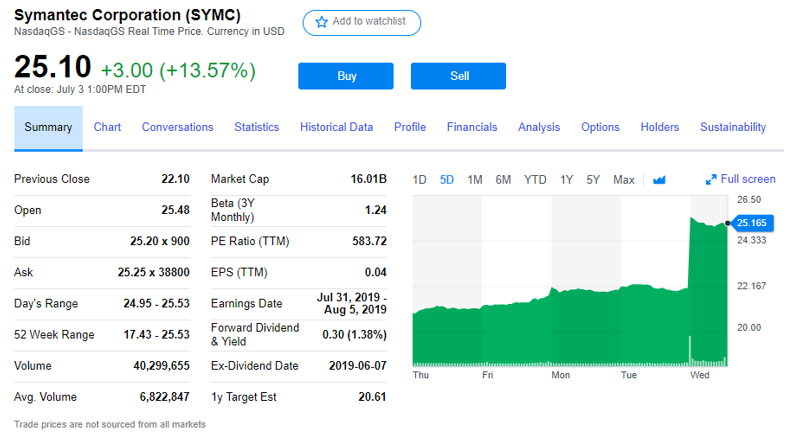This screenshot has height=443, width=794.
Task: Choose the 6M chart range
Action: tap(503, 180)
